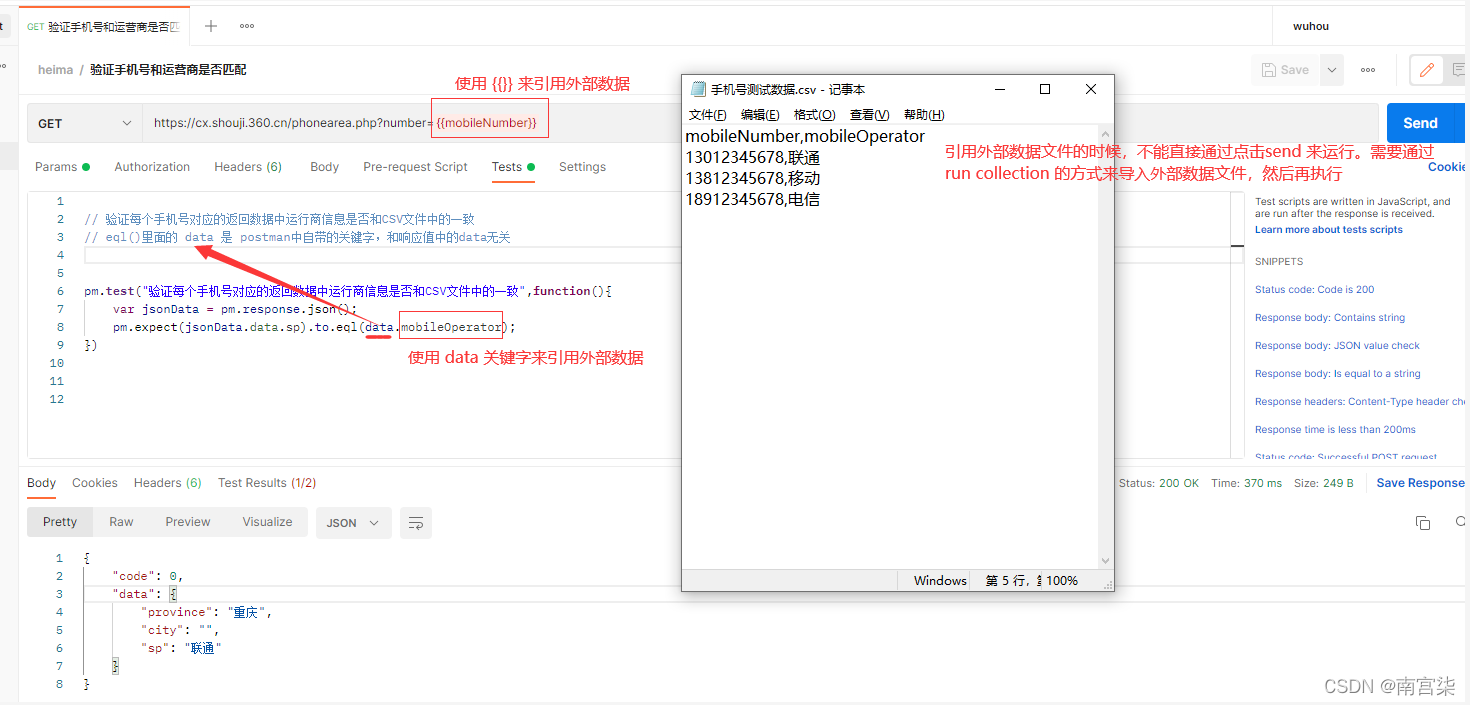Click the "sp": "联通" response line

pyautogui.click(x=180, y=648)
